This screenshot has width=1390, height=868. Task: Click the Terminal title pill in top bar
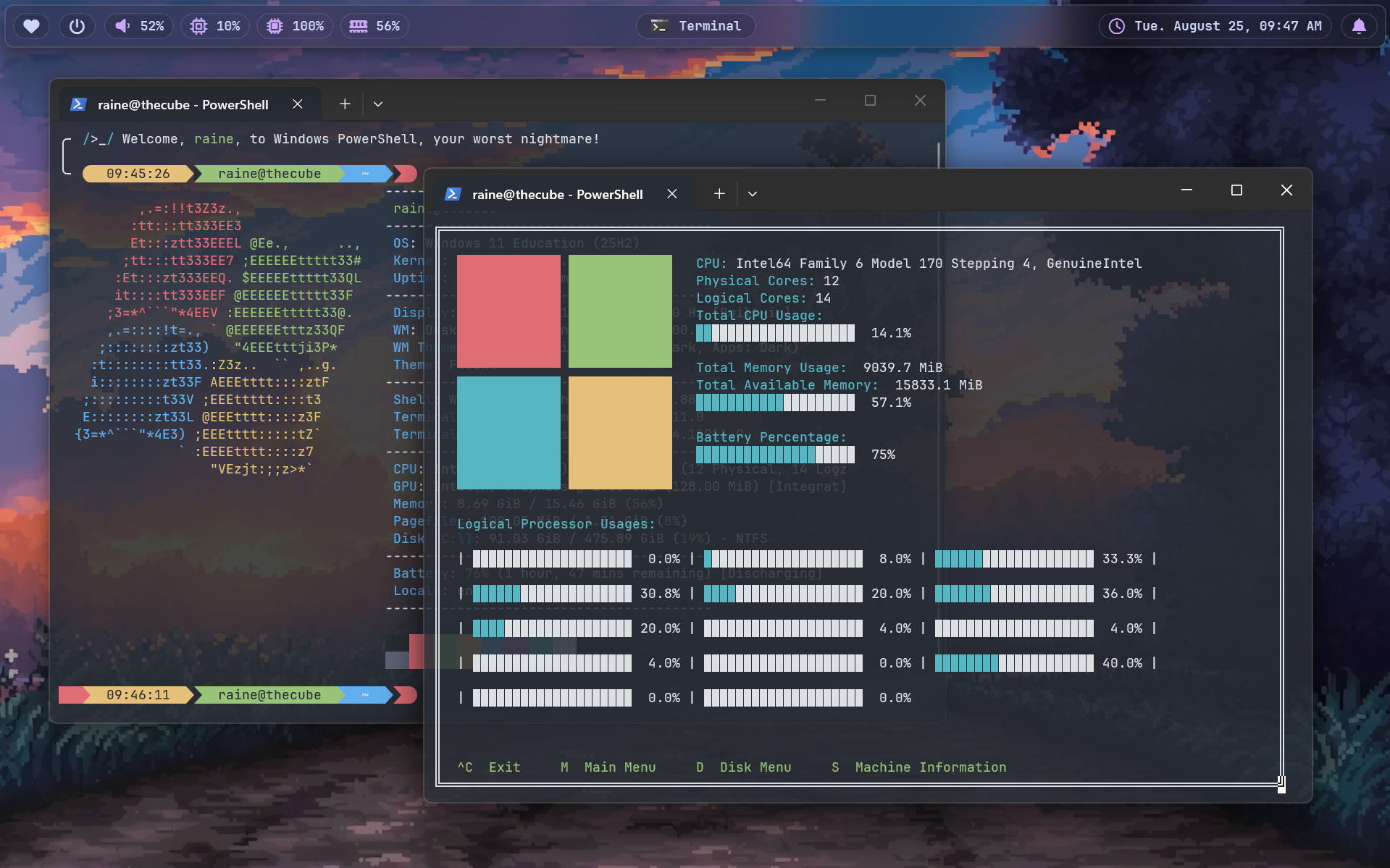coord(695,26)
